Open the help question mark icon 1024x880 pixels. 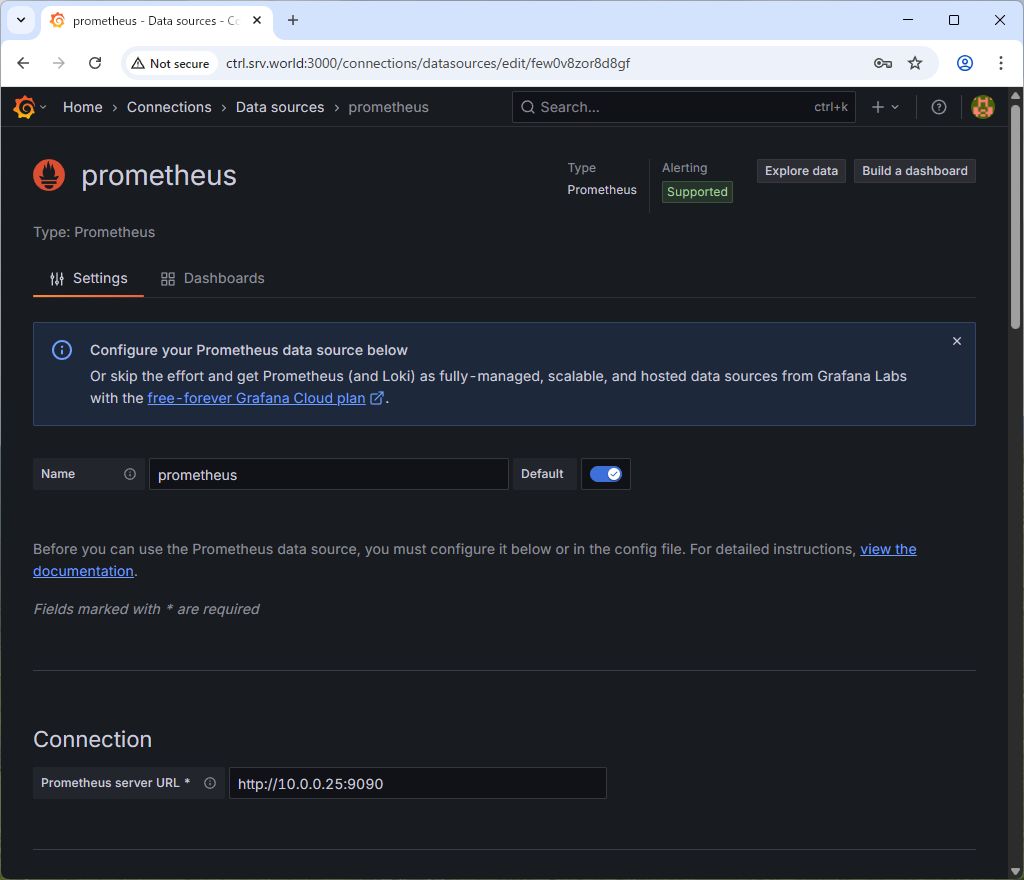coord(938,107)
